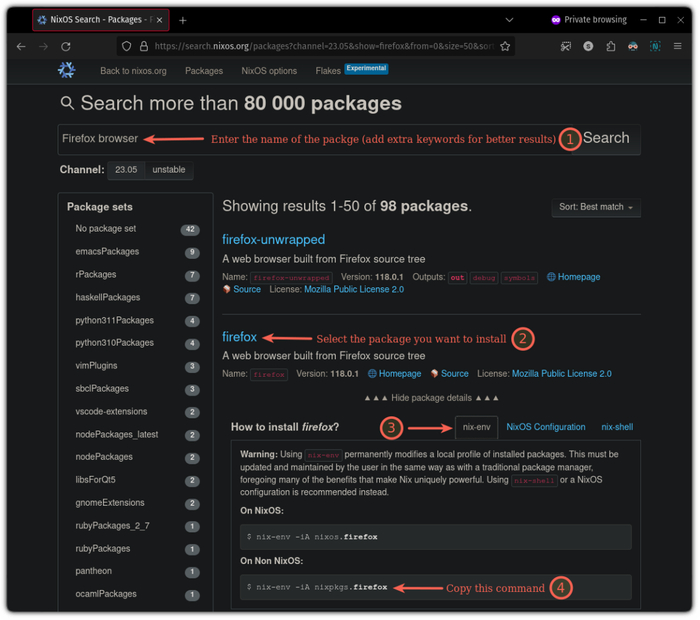700x620 pixels.
Task: Open the firefox-unwrapped package link
Action: (x=273, y=240)
